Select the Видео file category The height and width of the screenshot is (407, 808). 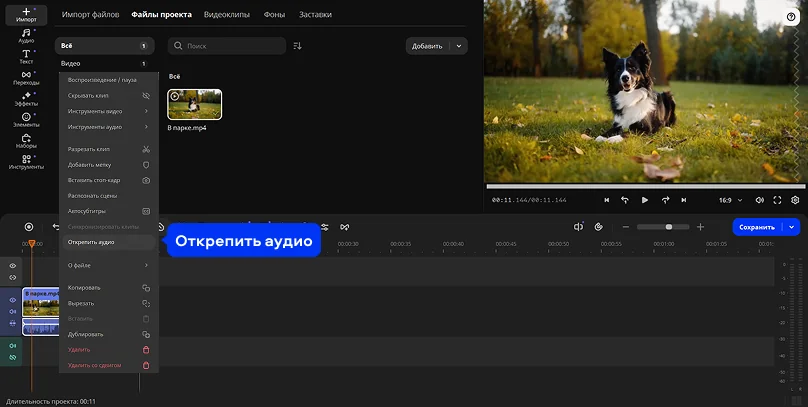click(x=105, y=63)
